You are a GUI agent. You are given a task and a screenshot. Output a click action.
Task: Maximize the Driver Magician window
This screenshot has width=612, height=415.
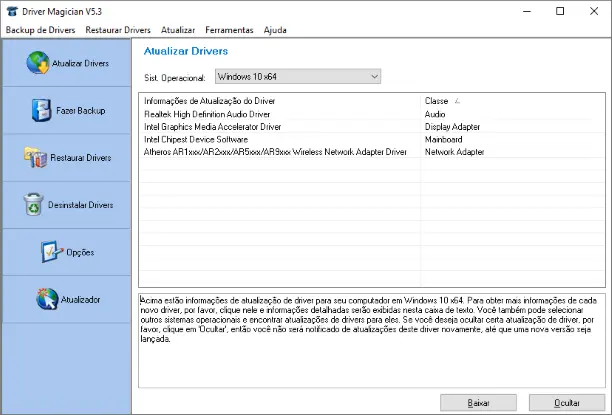(560, 11)
